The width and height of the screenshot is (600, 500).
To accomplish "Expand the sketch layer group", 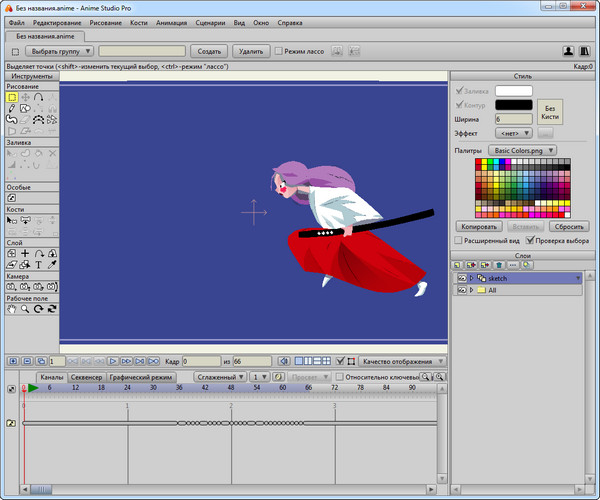I will click(x=471, y=277).
